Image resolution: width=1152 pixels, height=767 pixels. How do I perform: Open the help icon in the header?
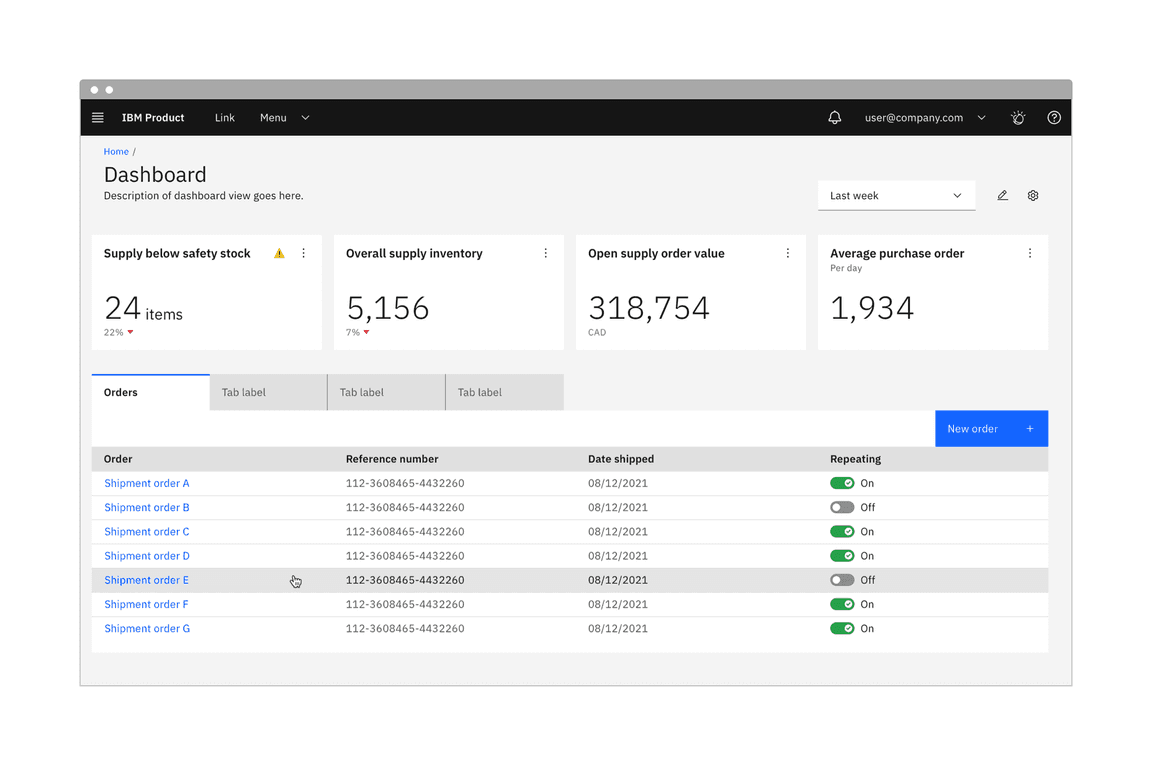point(1053,117)
